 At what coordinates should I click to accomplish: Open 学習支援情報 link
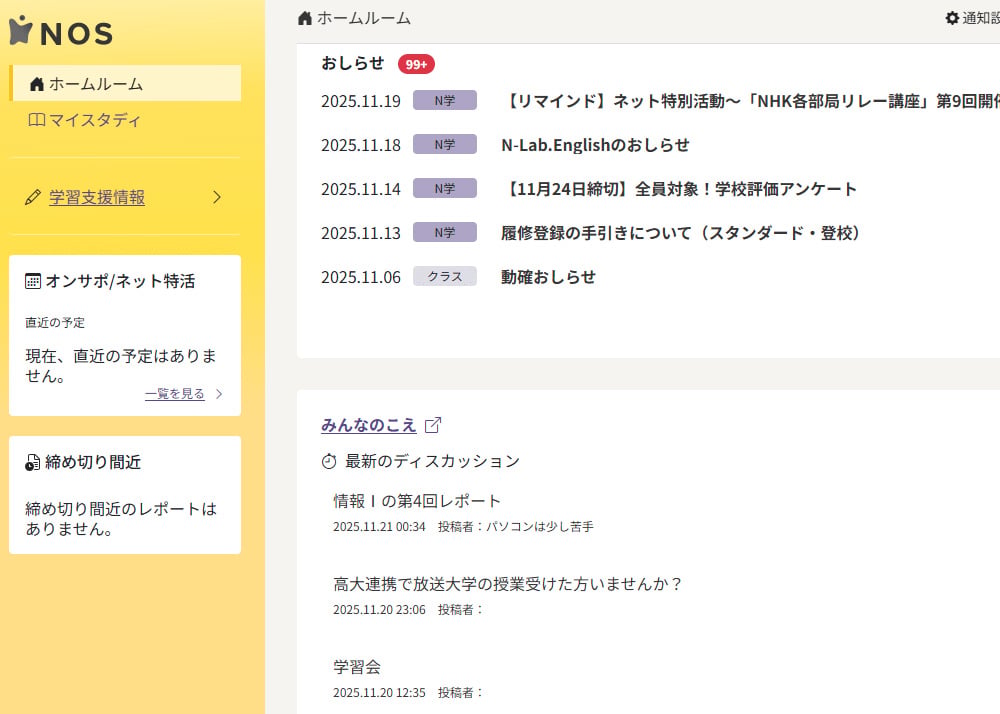(x=97, y=197)
